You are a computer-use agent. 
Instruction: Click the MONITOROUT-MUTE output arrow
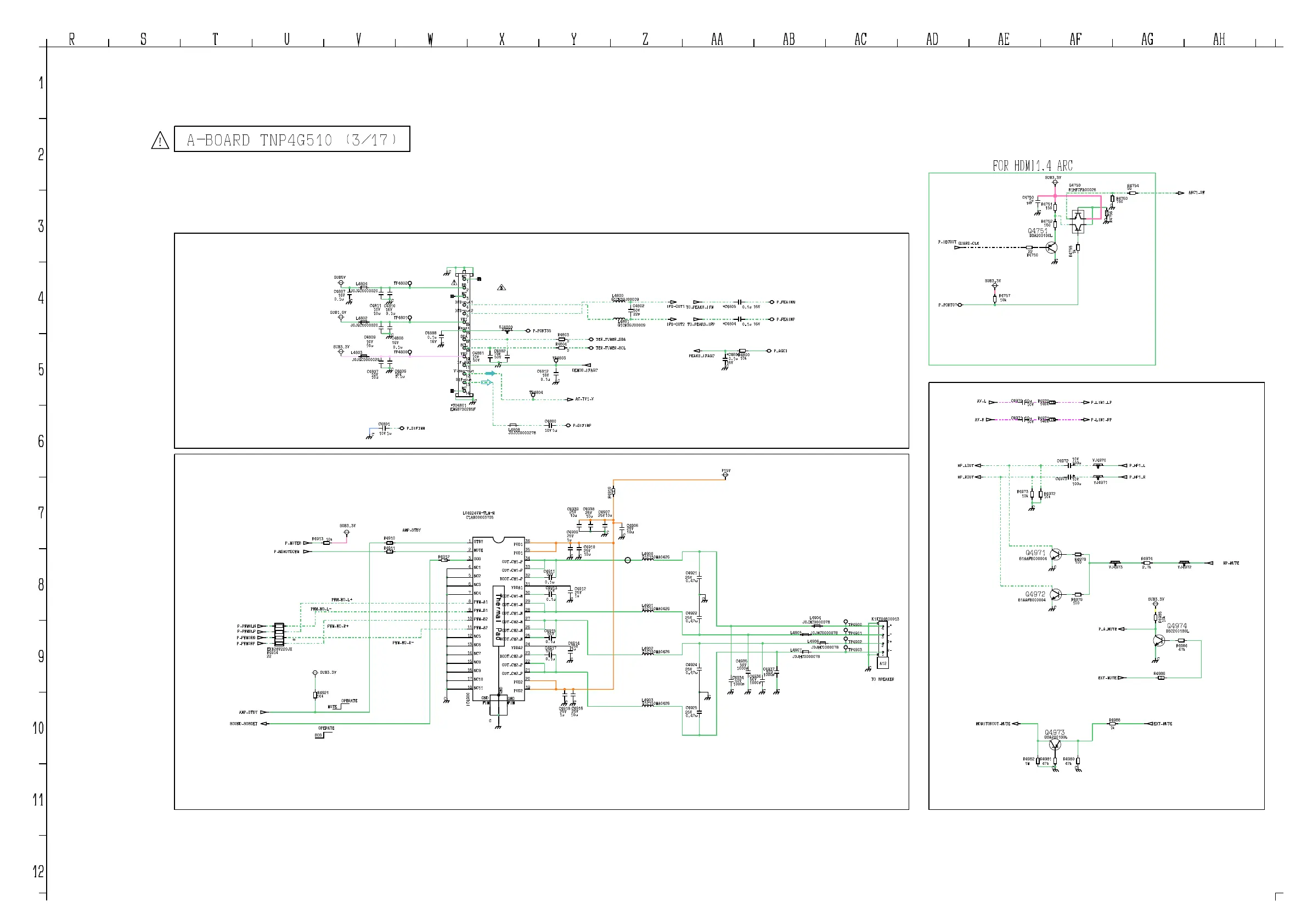pyautogui.click(x=1016, y=724)
